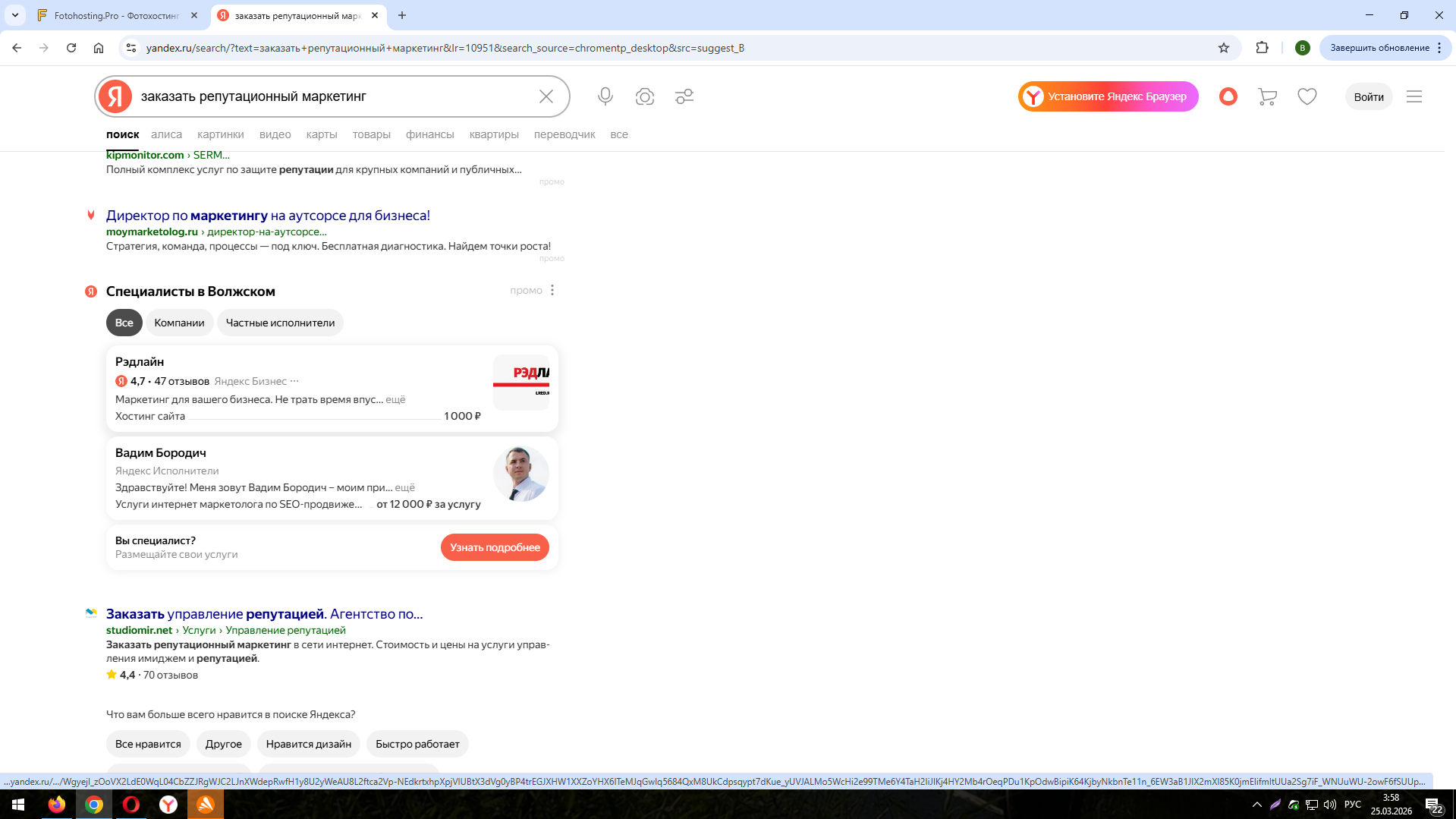Open Рэдлайн logo thumbnail
1456x819 pixels.
521,383
